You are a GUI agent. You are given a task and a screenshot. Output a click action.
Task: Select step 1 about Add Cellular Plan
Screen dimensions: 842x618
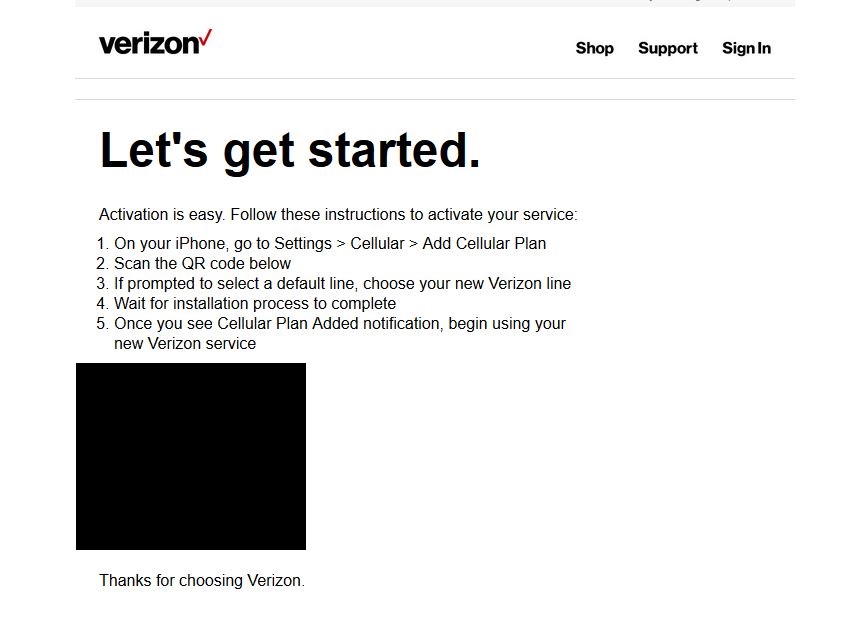point(321,244)
